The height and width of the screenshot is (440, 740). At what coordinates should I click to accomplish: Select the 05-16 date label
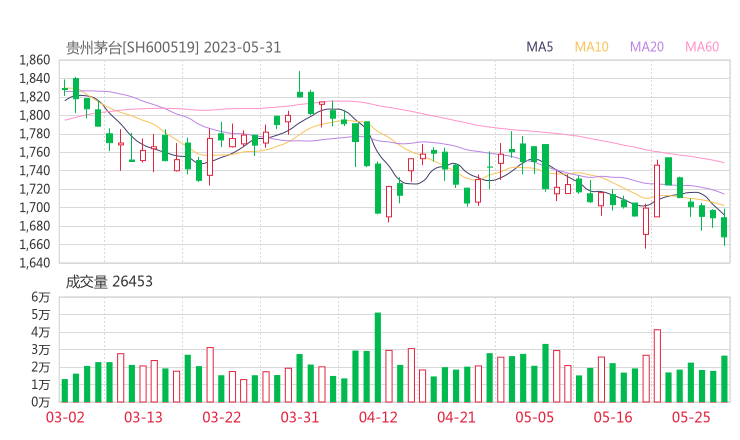[x=613, y=417]
